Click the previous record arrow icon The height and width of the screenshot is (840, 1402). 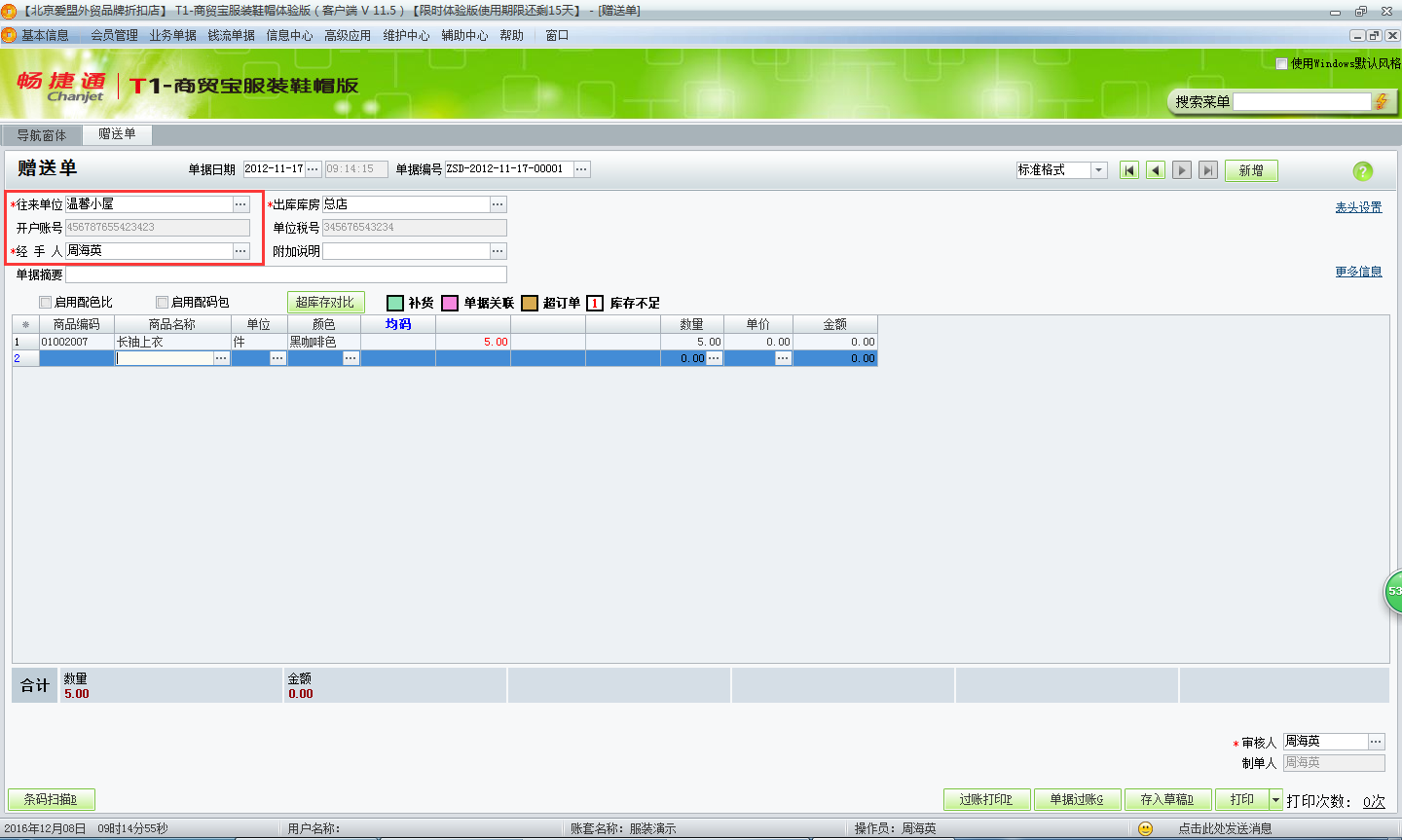click(1156, 170)
